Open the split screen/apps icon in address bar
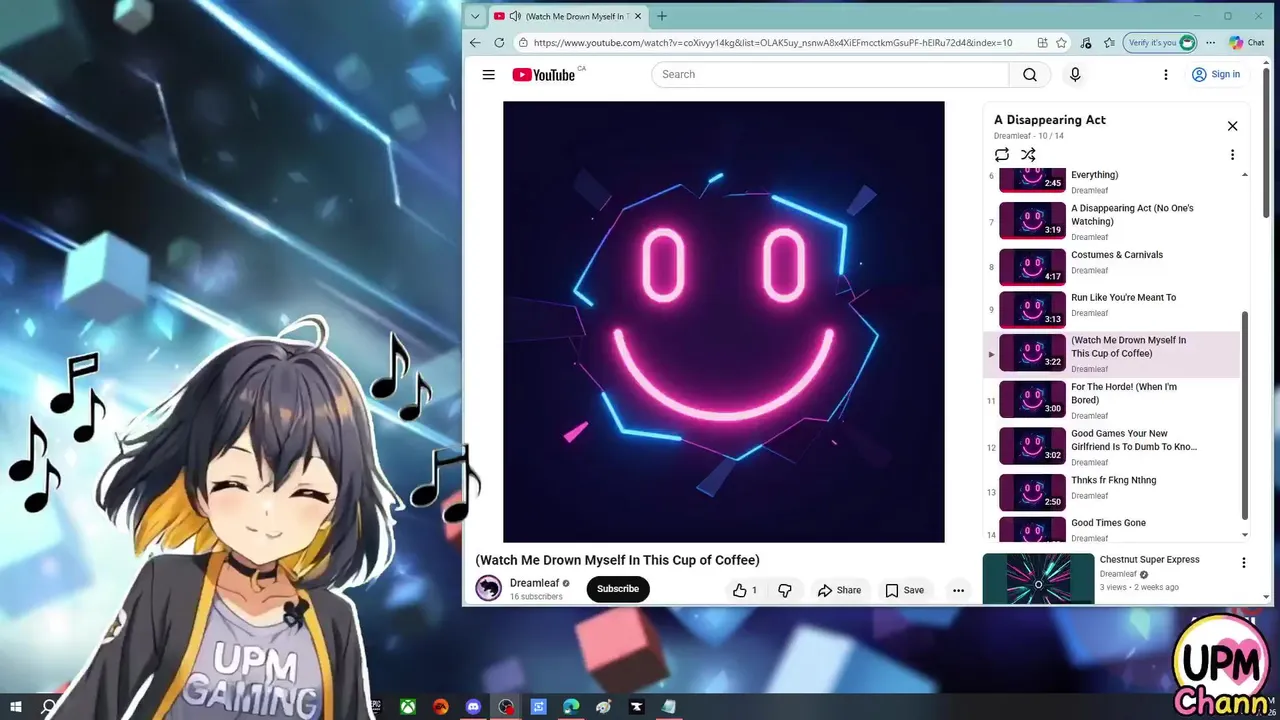 [x=1042, y=43]
